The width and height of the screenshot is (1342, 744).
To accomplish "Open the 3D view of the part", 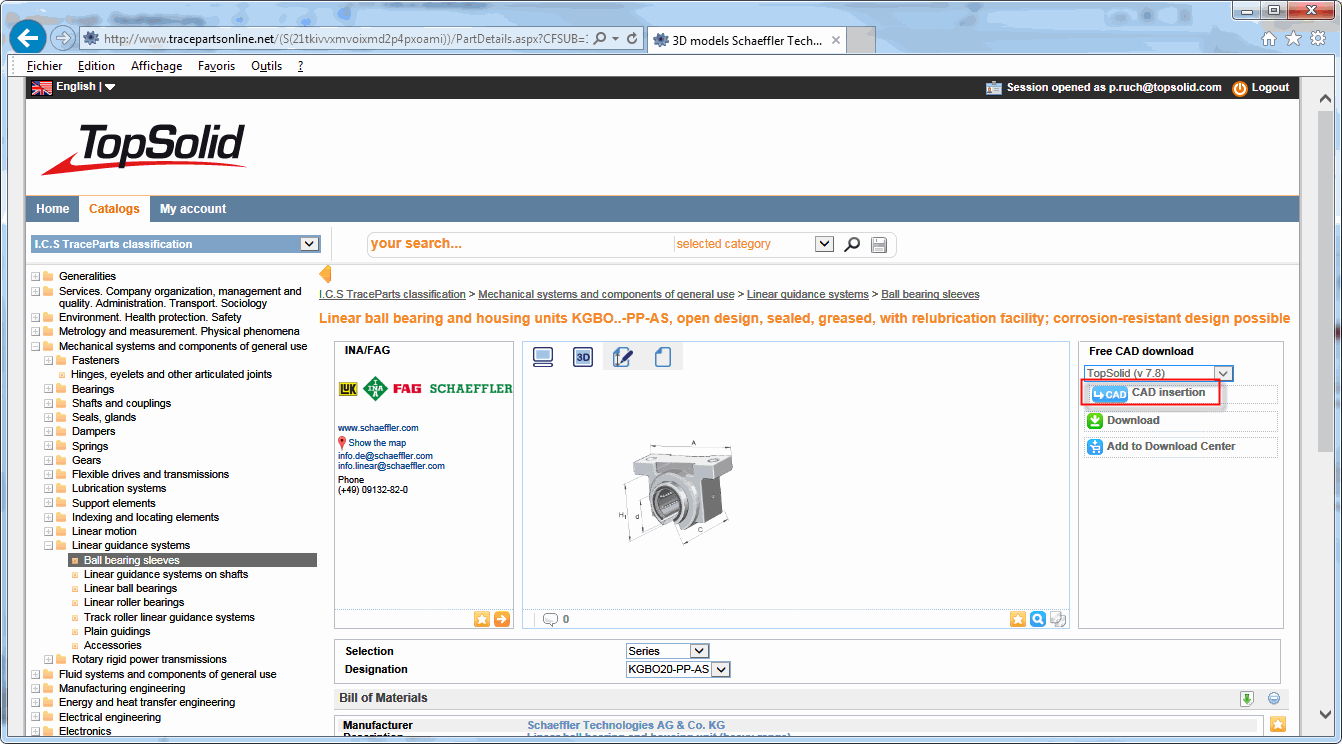I will (x=583, y=357).
